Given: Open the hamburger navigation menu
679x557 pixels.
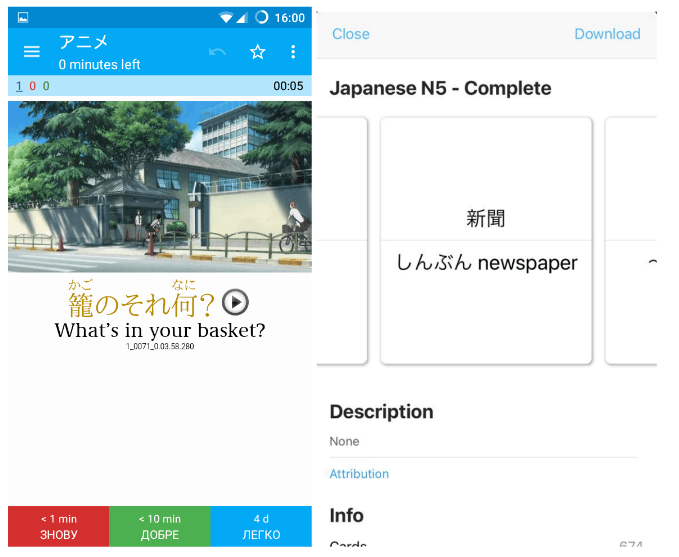Looking at the screenshot, I should (x=32, y=52).
